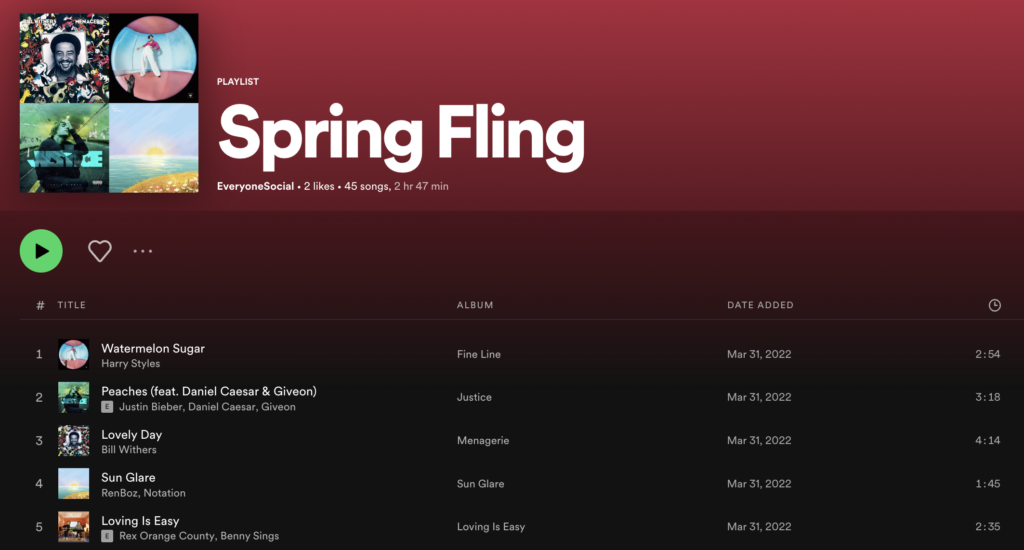1024x550 pixels.
Task: Sort tracks by the ALBUM column header
Action: [475, 305]
